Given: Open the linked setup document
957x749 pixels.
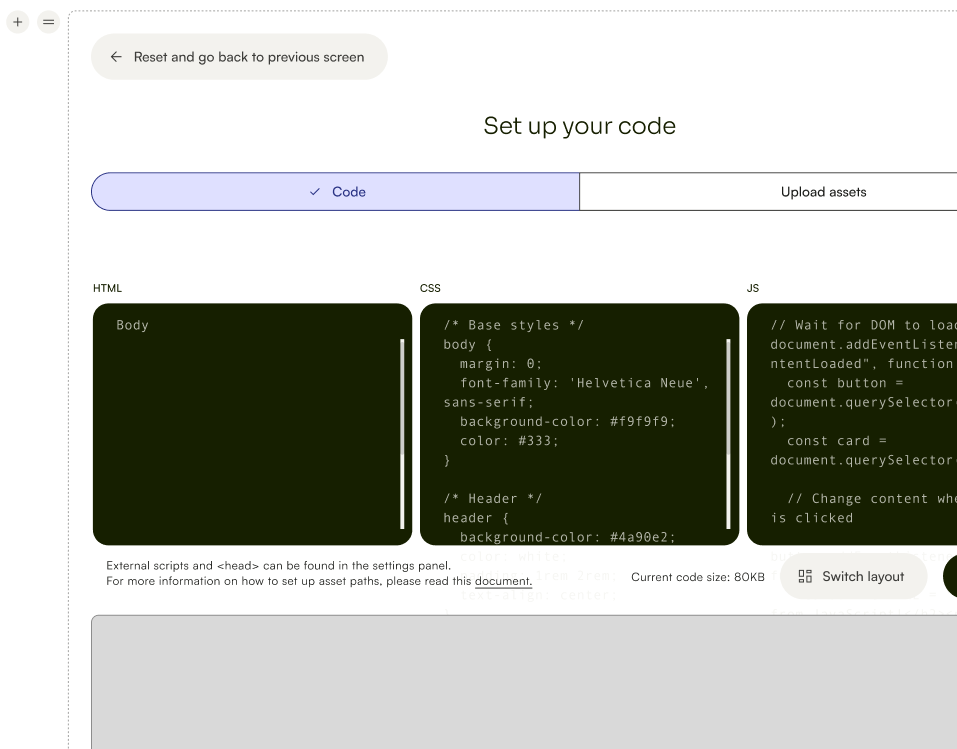Looking at the screenshot, I should pyautogui.click(x=502, y=581).
